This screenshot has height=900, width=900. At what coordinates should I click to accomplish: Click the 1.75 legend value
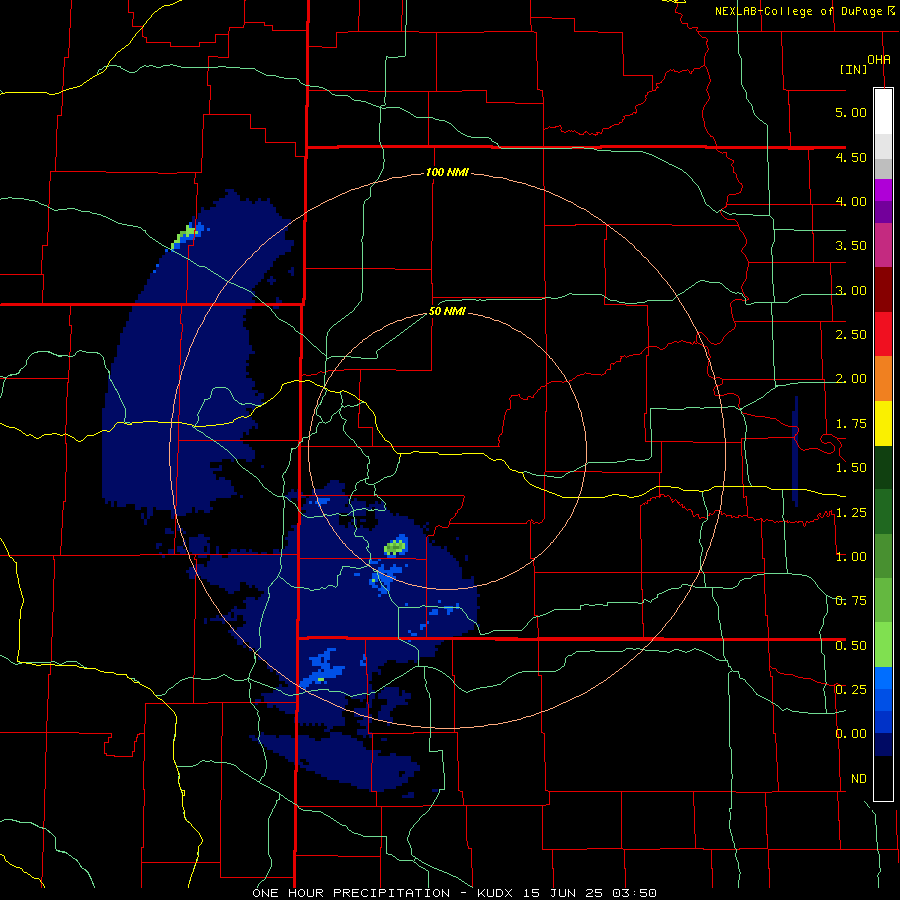[x=851, y=424]
